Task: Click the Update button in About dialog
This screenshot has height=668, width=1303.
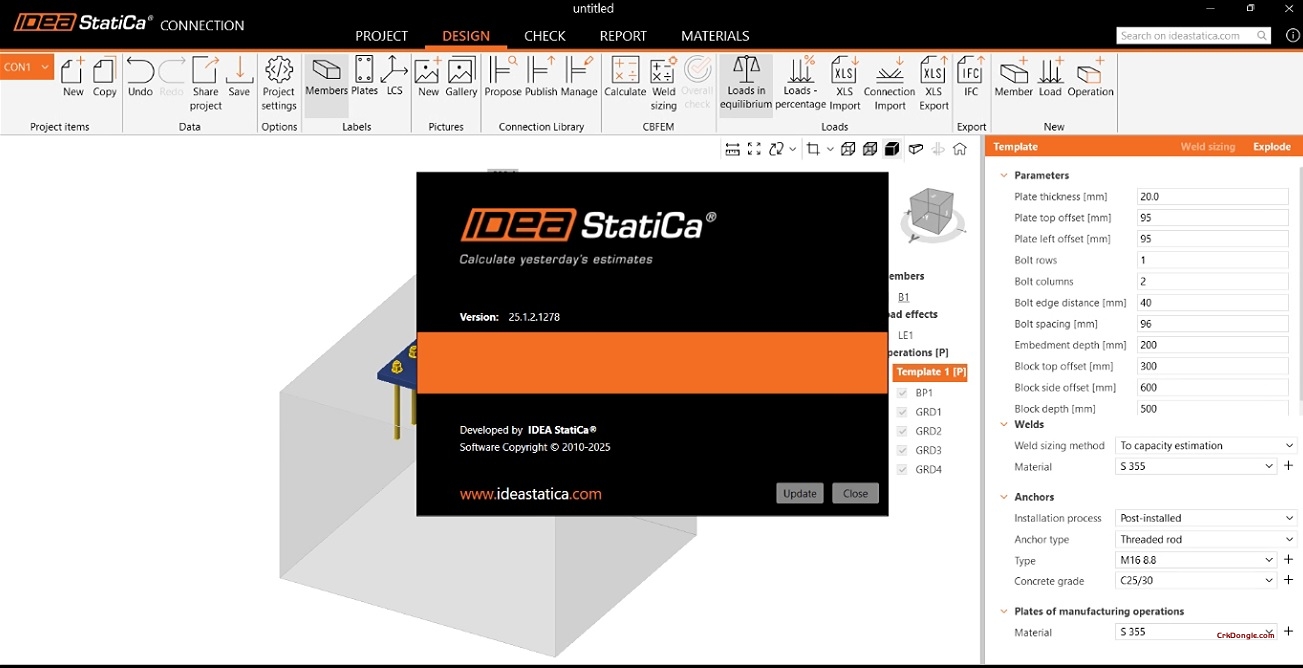Action: (800, 493)
